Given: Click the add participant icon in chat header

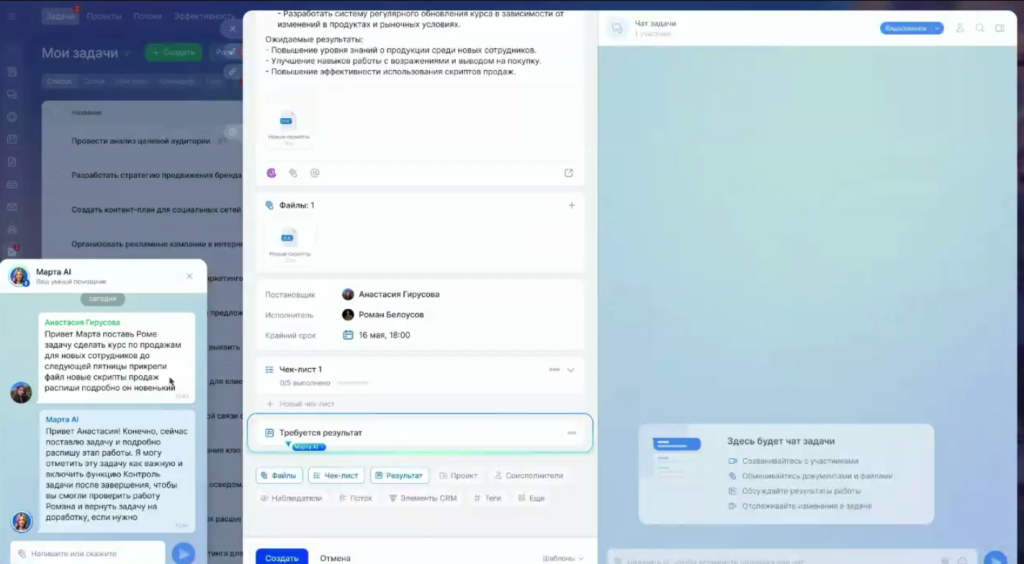Looking at the screenshot, I should 960,28.
